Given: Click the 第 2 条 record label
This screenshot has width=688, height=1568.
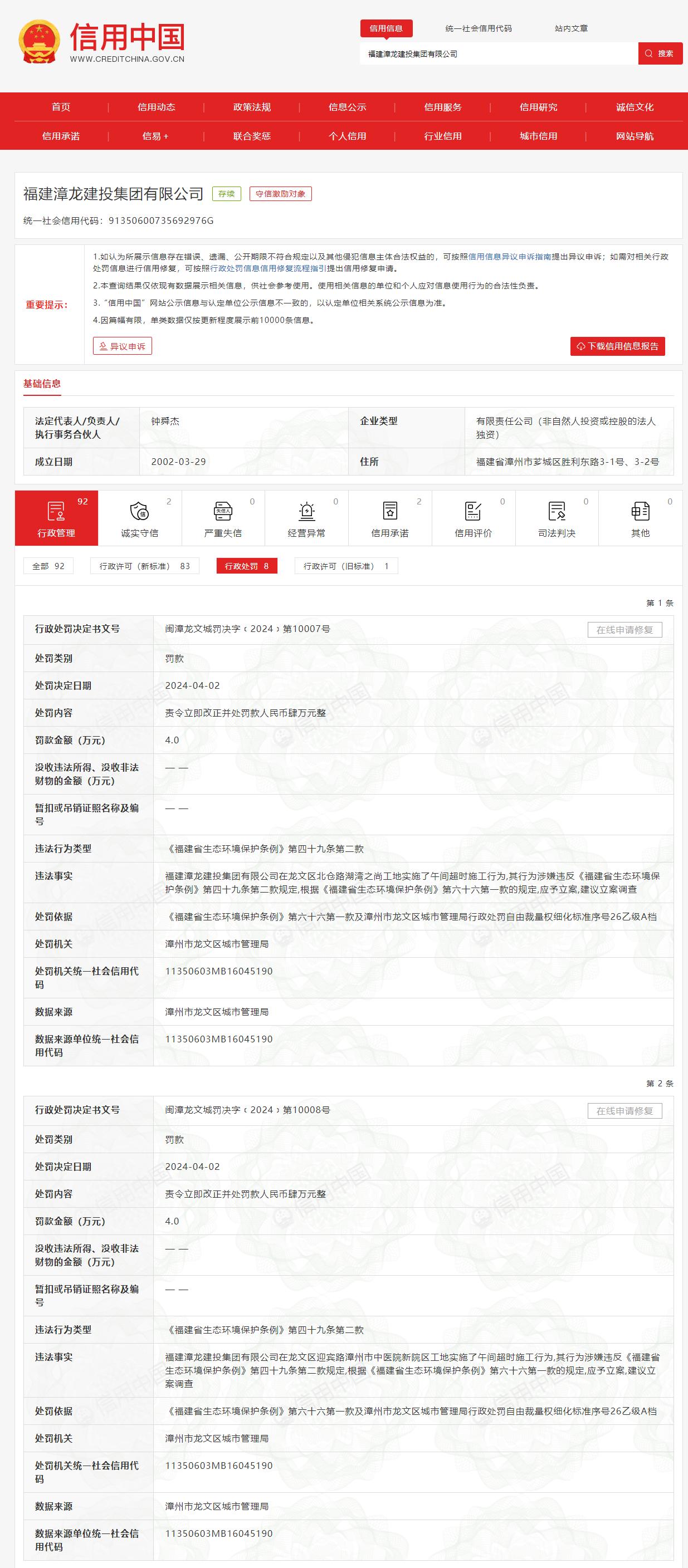Looking at the screenshot, I should (x=660, y=1084).
